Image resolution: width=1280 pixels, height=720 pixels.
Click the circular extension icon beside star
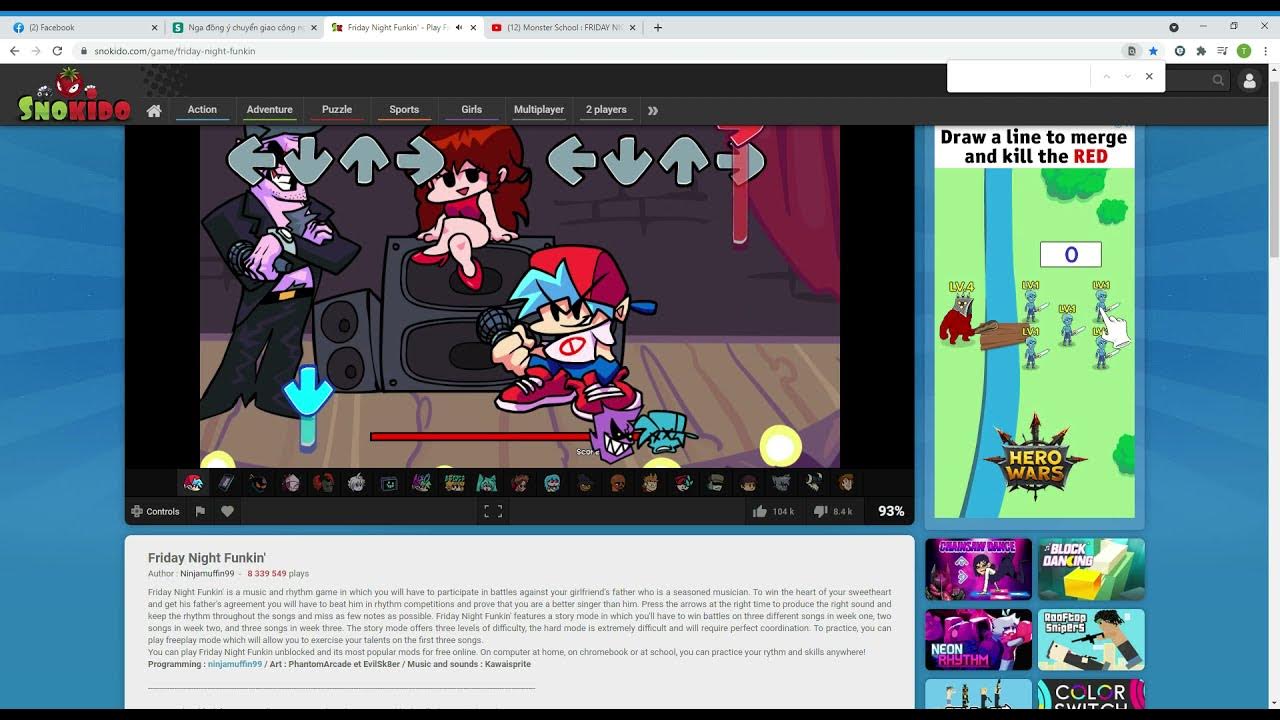[x=1180, y=51]
